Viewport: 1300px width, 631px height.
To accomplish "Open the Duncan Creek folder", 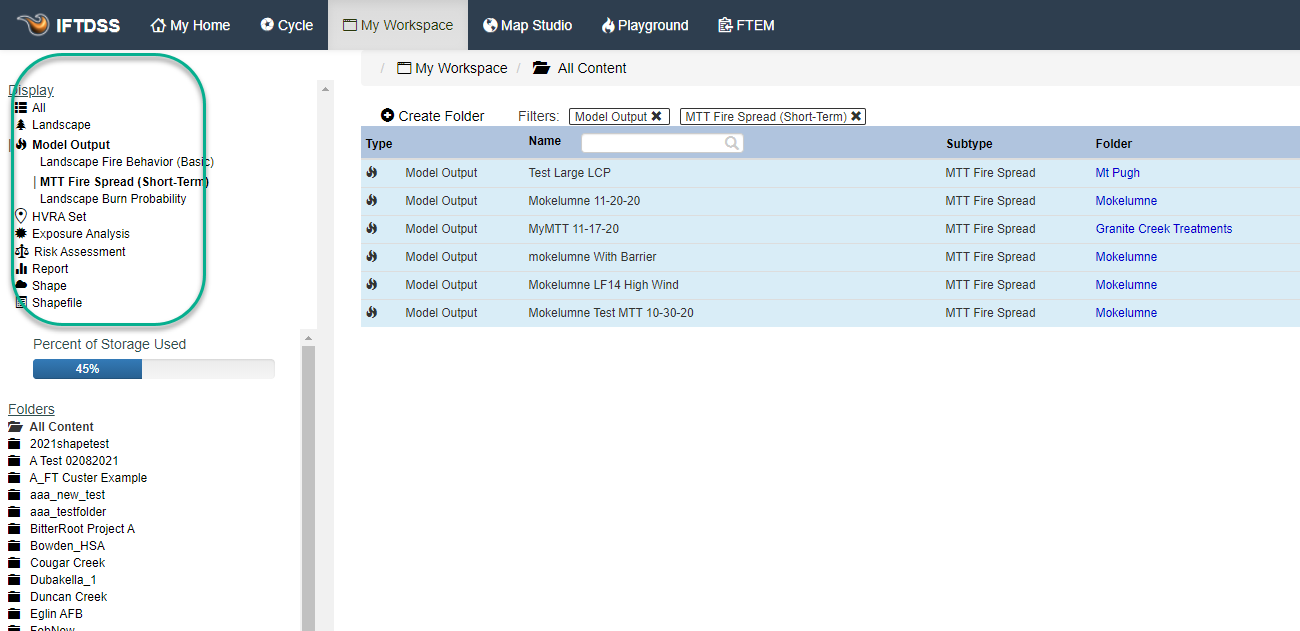I will [x=58, y=597].
